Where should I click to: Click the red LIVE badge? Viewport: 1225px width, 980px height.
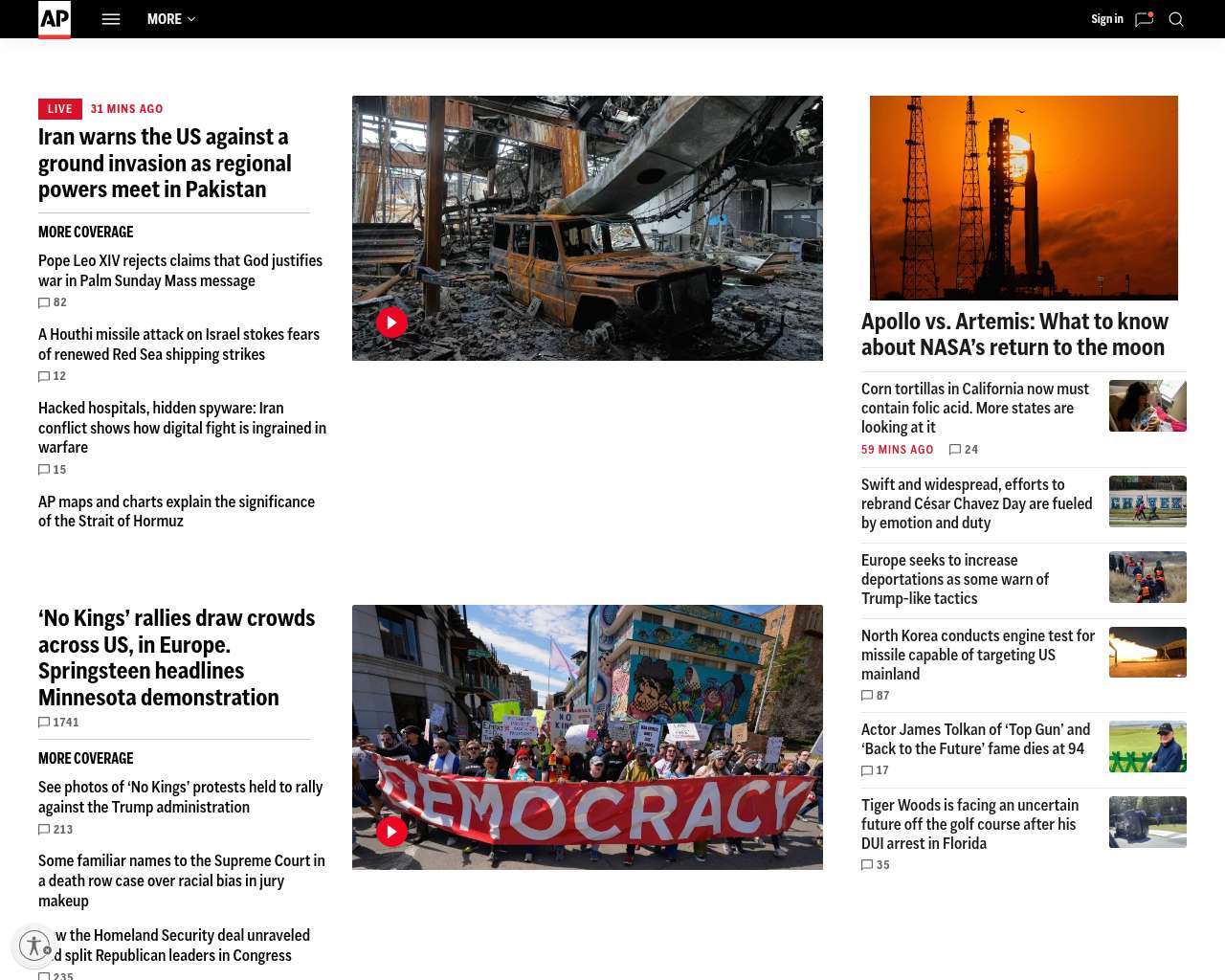click(x=60, y=109)
